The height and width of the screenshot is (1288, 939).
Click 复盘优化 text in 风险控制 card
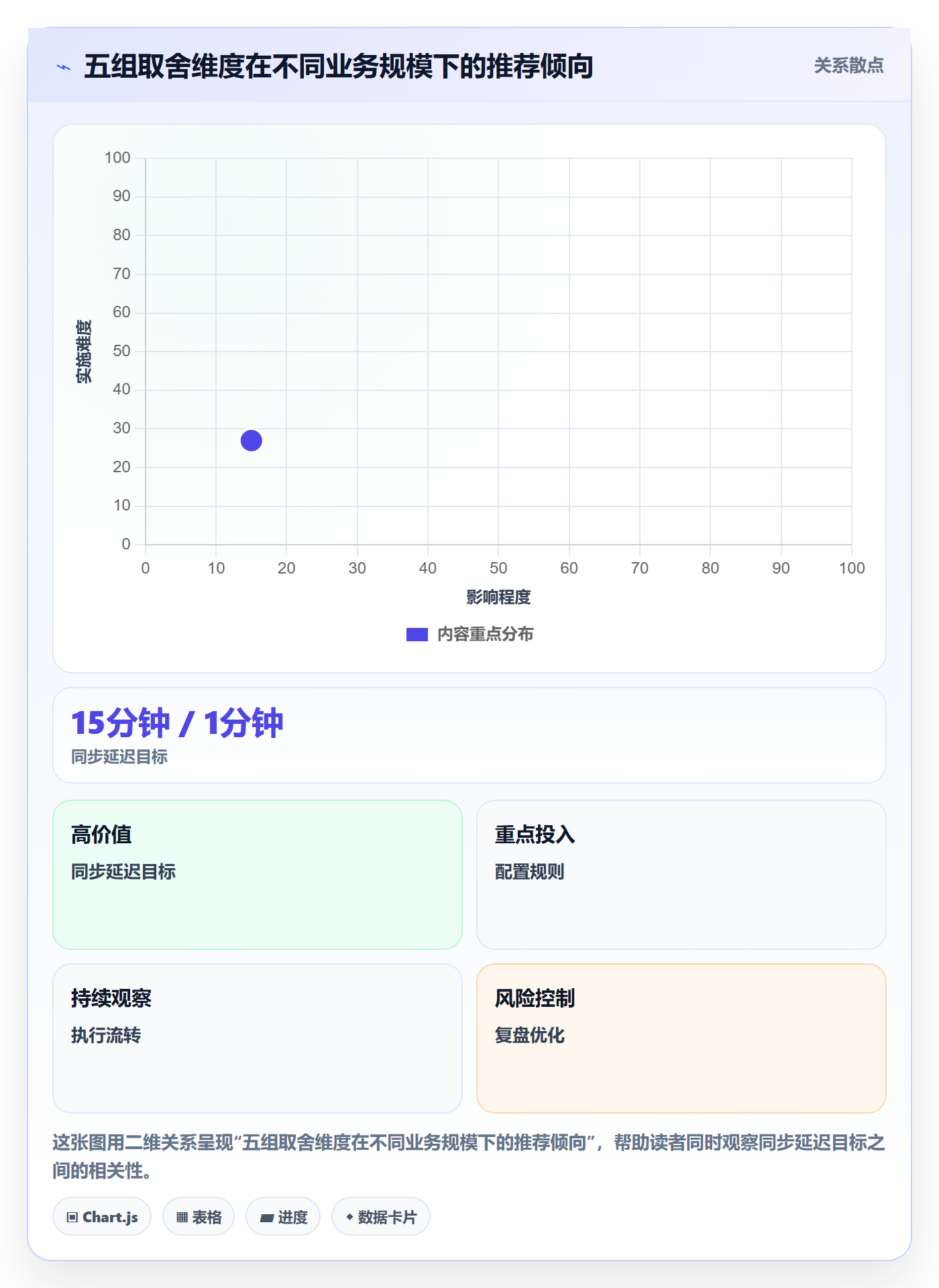coord(530,1035)
